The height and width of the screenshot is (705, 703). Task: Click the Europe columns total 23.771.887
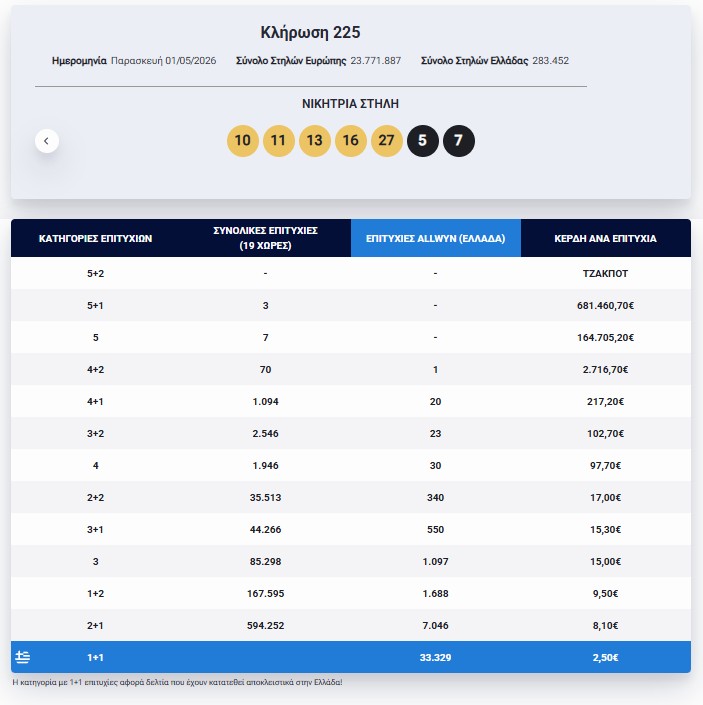376,61
